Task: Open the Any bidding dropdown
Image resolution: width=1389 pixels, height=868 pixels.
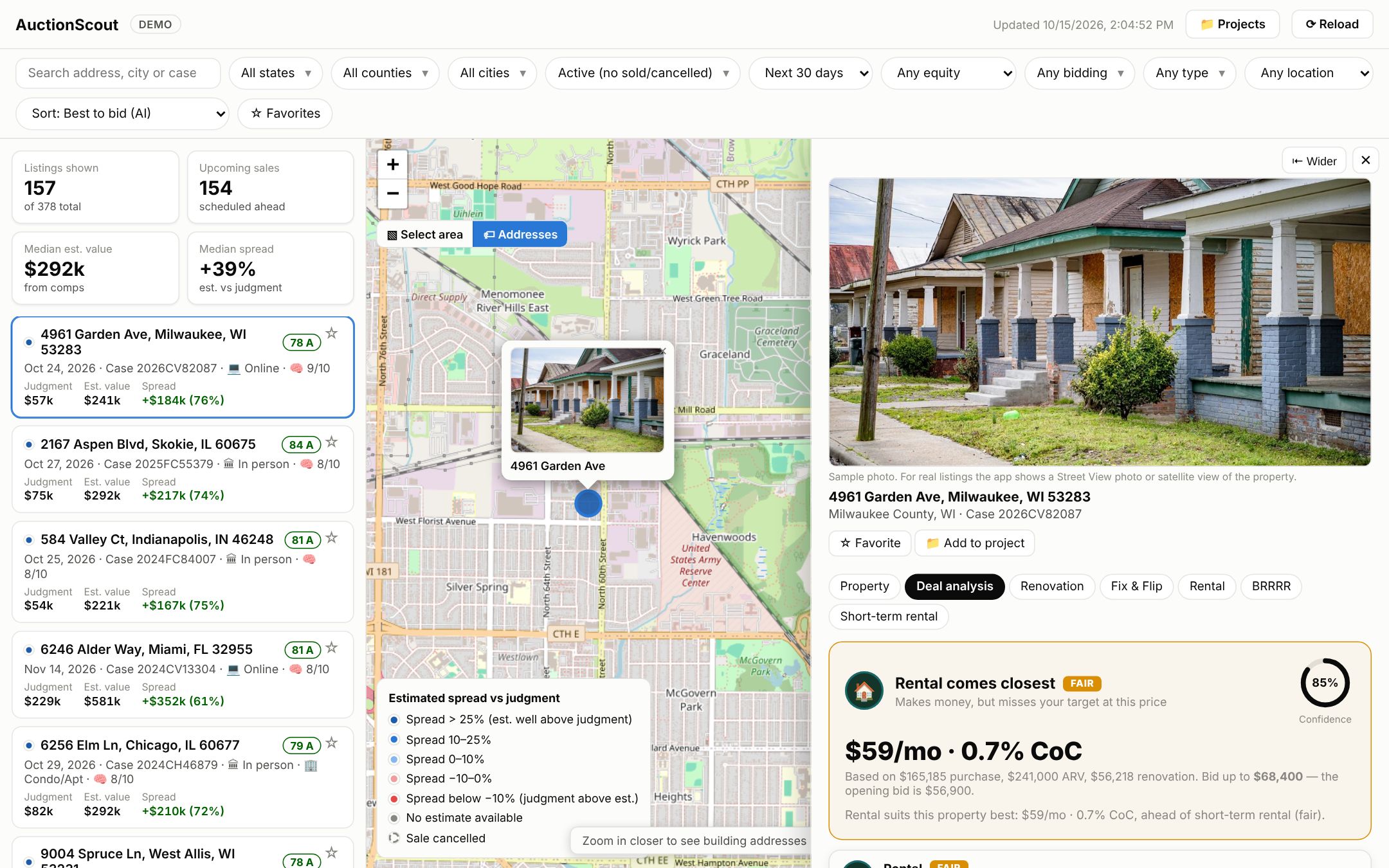Action: 1080,73
